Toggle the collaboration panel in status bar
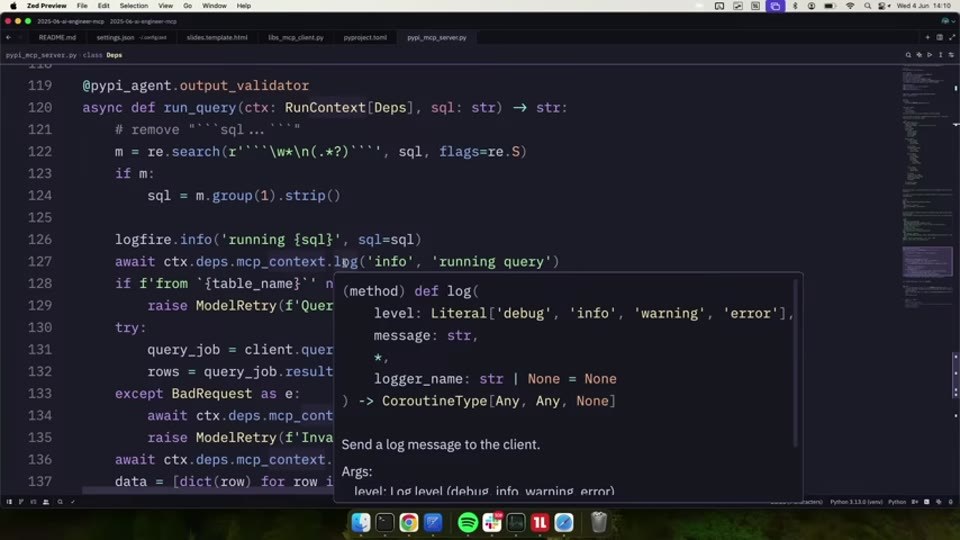Viewport: 960px width, 540px height. pos(46,502)
